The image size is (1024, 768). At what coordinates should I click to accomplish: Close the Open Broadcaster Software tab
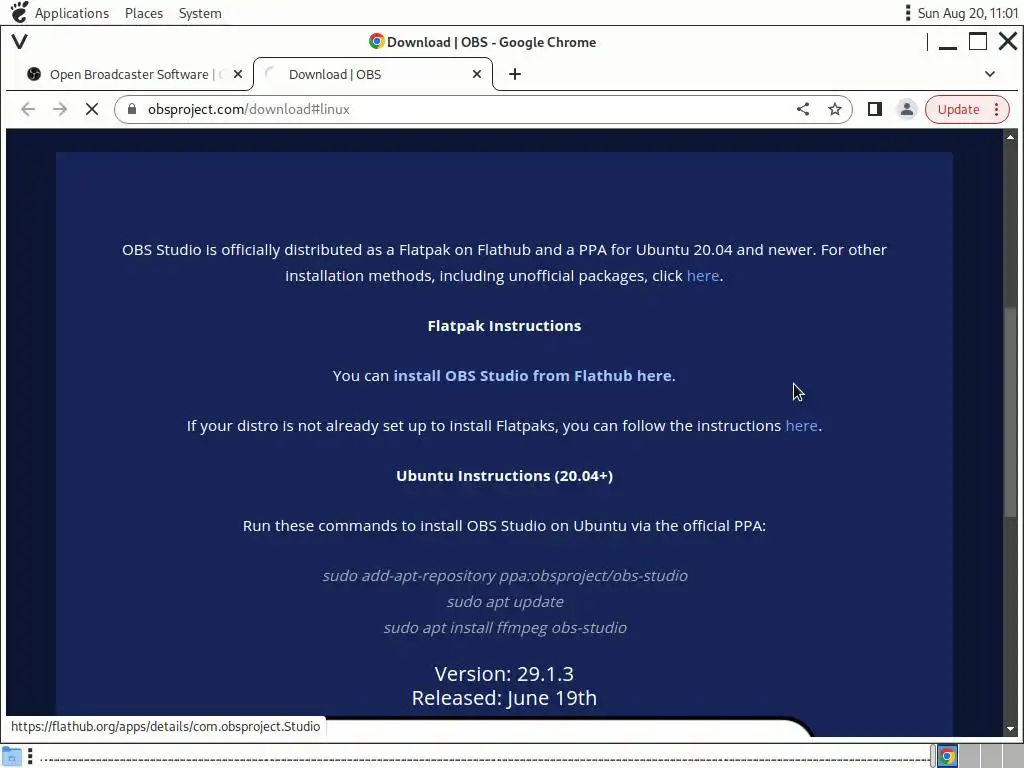click(x=238, y=74)
